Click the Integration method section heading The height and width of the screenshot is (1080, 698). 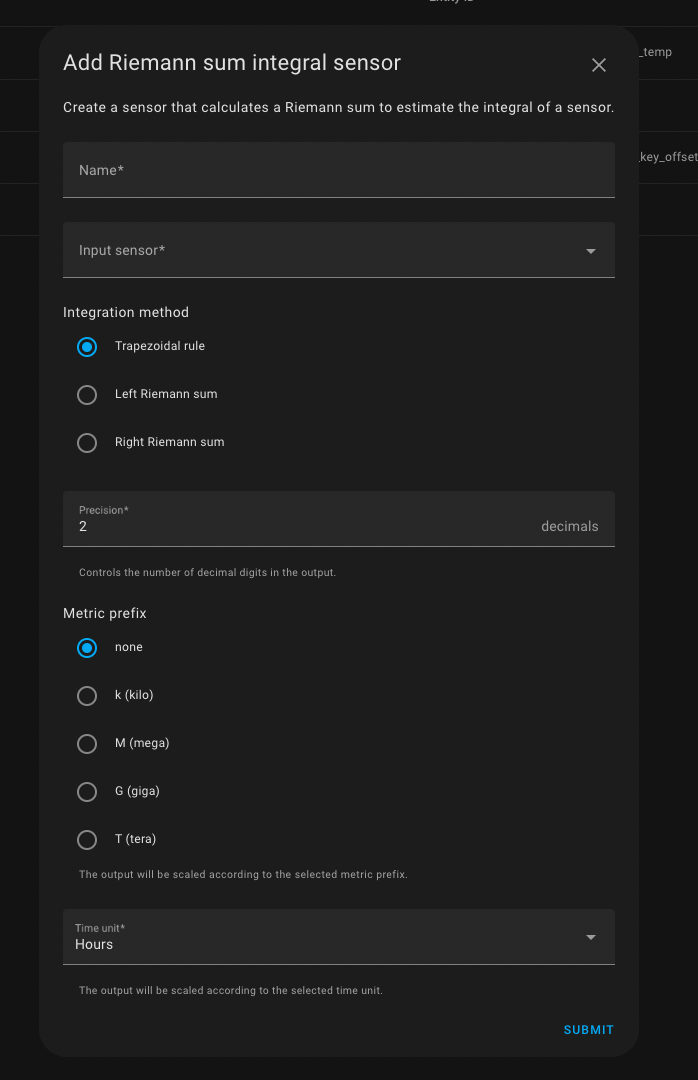[126, 312]
